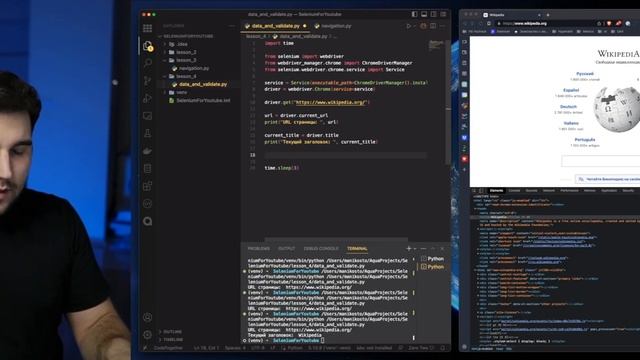Collapse the SELENIUMFORYOUTUBE project root
The image size is (640, 360).
(x=188, y=36)
